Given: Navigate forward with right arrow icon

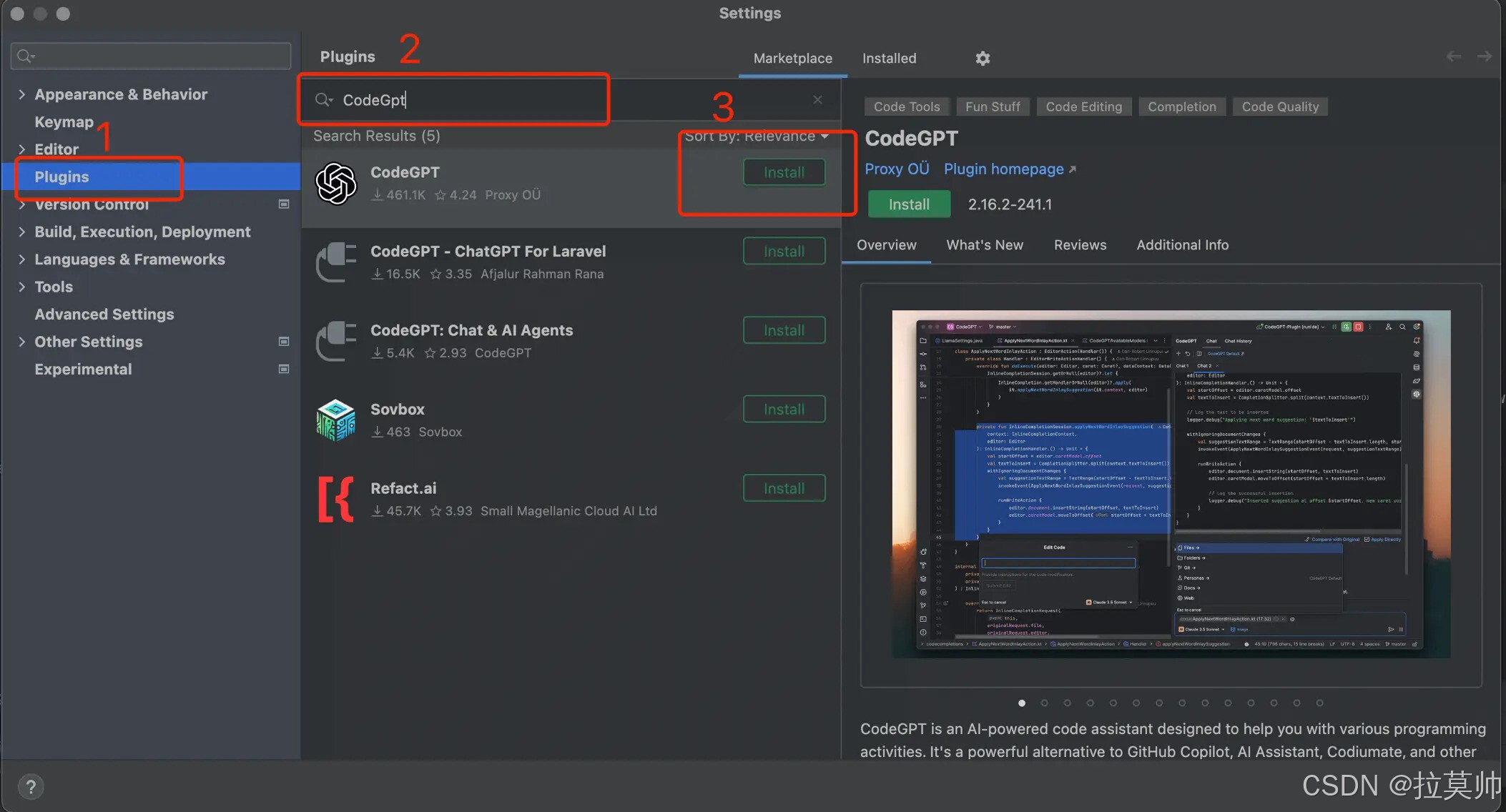Looking at the screenshot, I should (1485, 56).
